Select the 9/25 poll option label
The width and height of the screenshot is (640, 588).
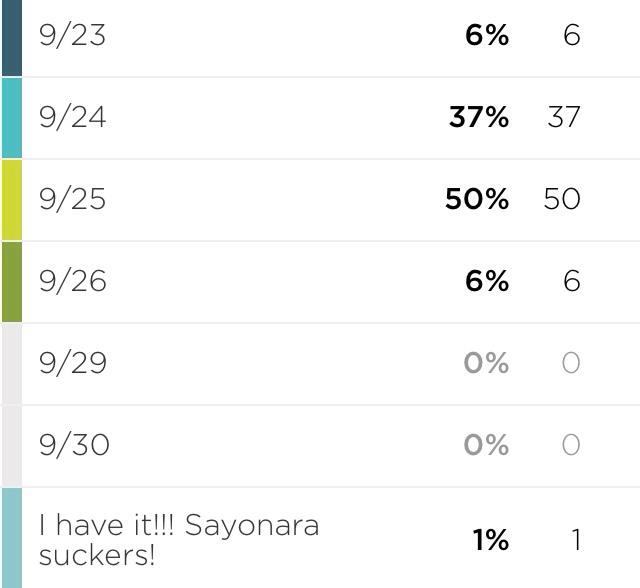click(x=73, y=200)
